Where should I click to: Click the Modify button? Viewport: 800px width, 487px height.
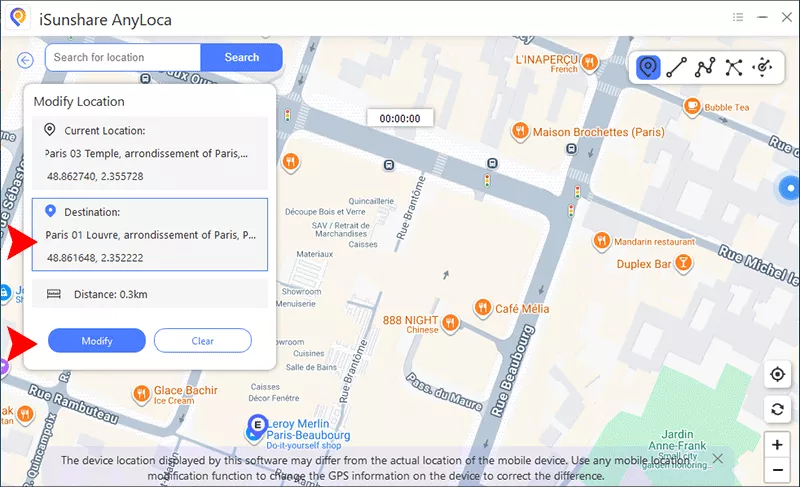pos(97,341)
